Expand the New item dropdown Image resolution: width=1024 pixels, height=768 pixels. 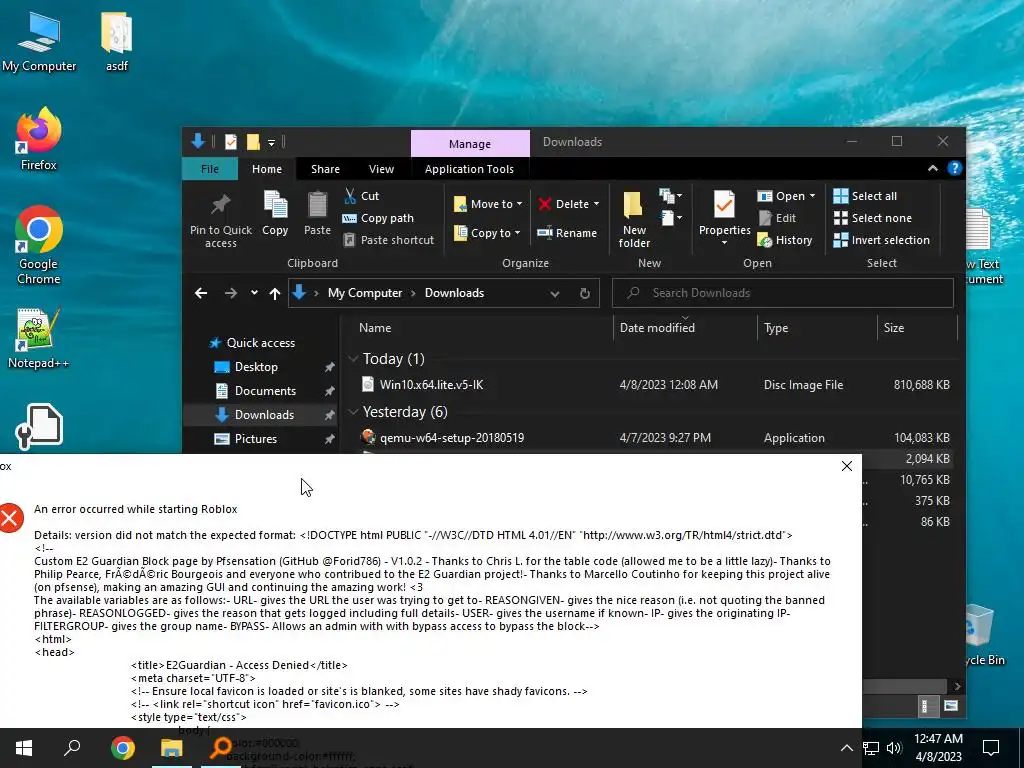(x=671, y=196)
